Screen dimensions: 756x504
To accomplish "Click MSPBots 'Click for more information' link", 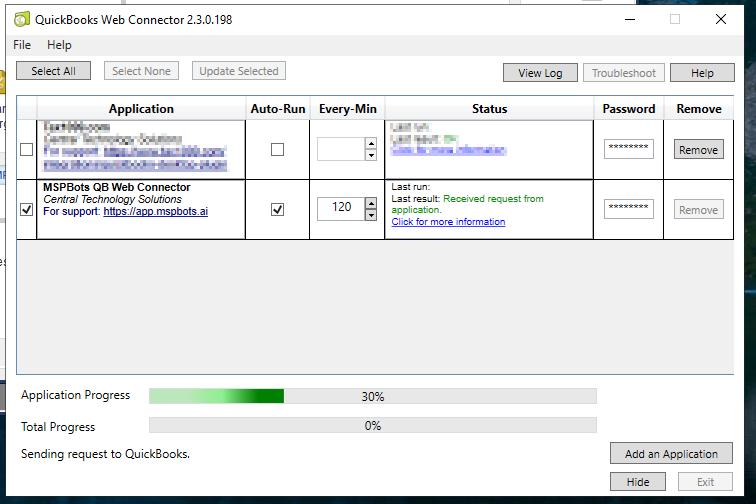I will [448, 222].
